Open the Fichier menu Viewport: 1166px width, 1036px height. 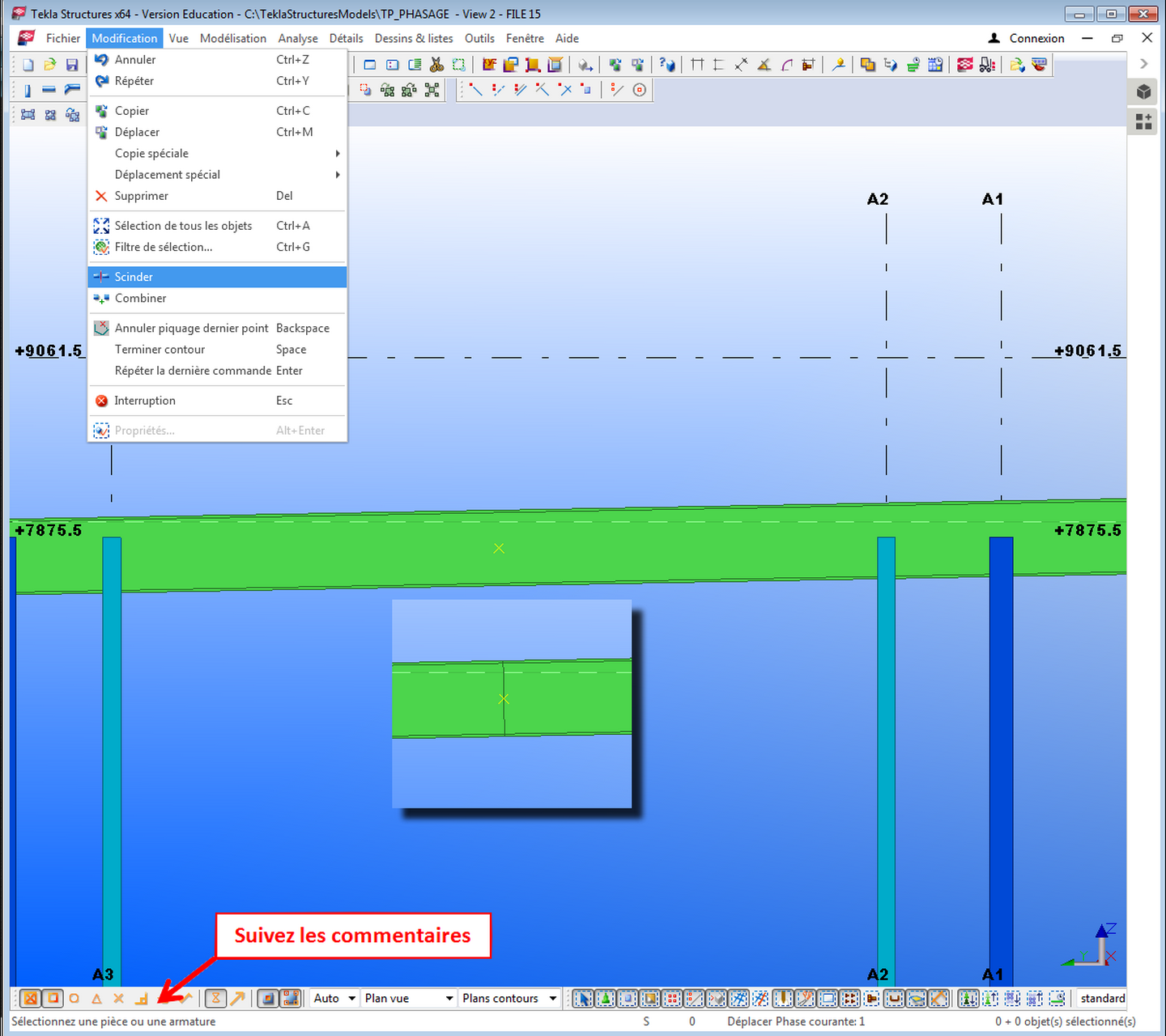click(63, 38)
